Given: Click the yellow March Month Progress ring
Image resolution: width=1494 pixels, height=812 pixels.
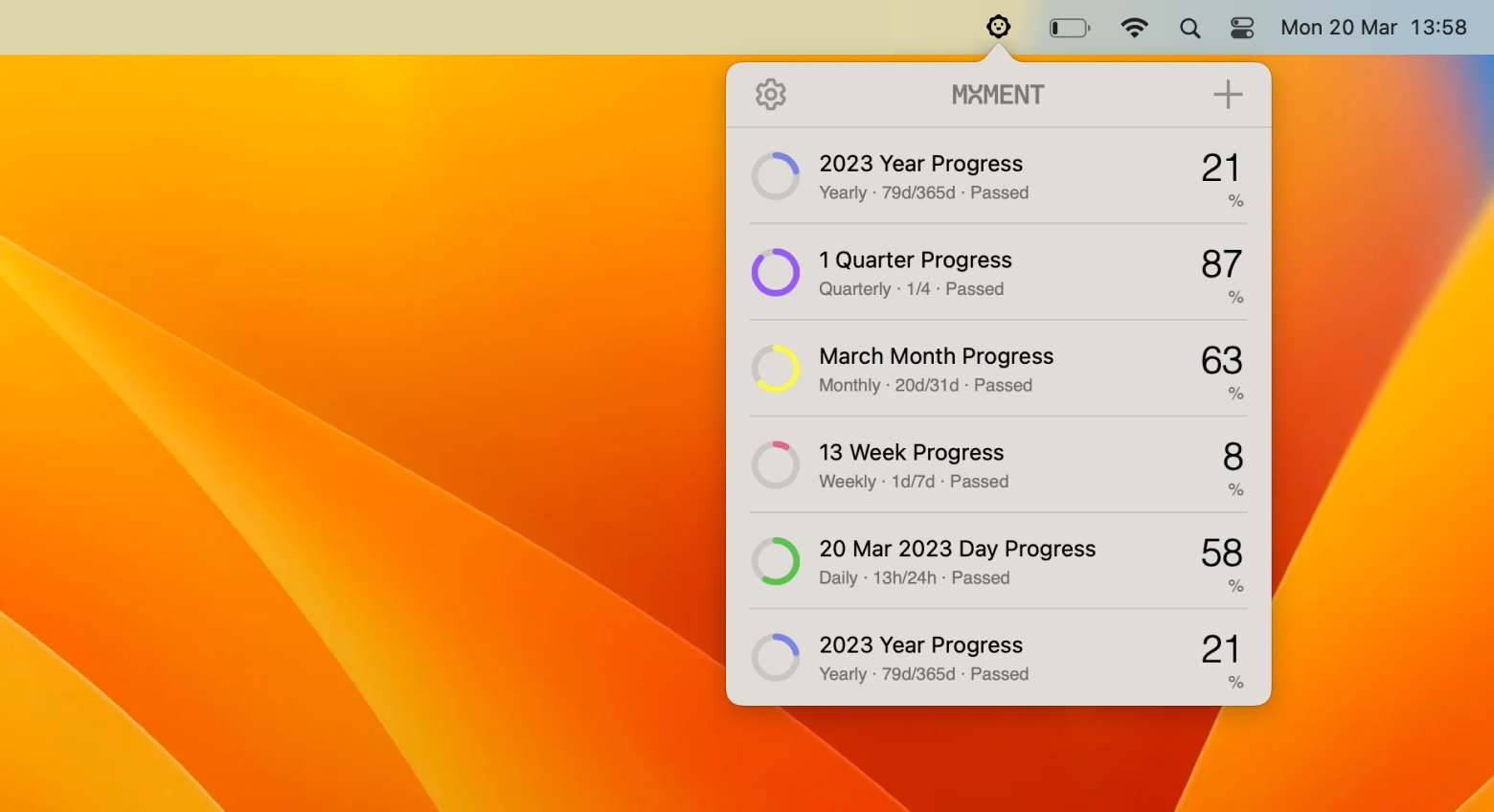Looking at the screenshot, I should [776, 368].
